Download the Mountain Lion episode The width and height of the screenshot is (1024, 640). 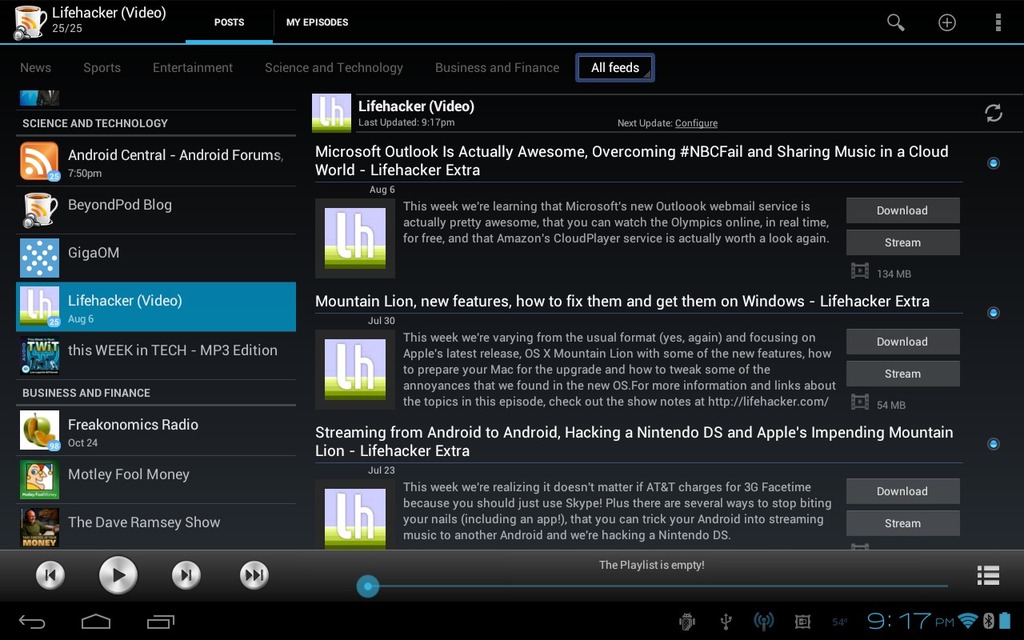903,342
